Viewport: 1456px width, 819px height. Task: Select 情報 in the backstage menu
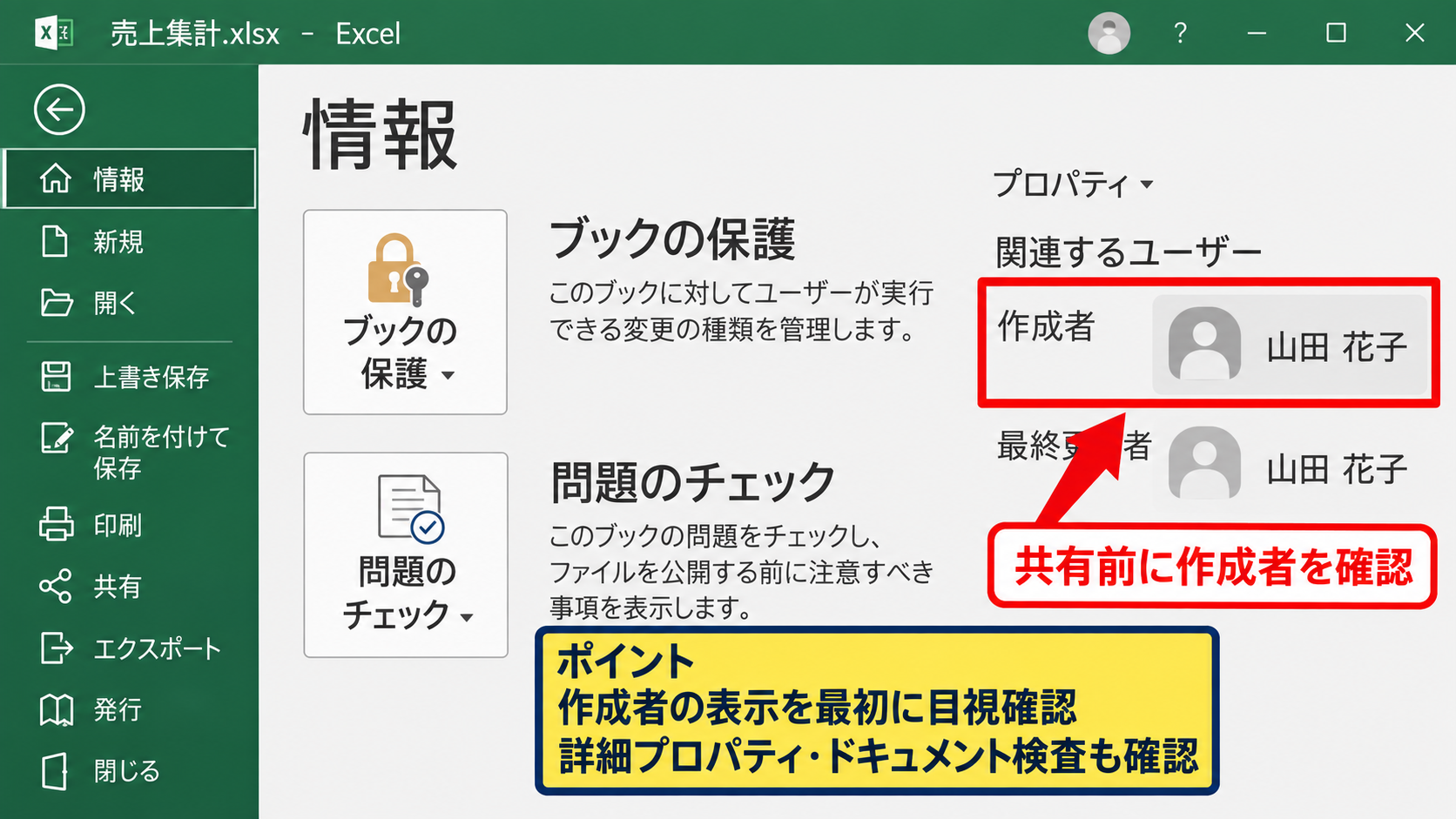pyautogui.click(x=130, y=178)
